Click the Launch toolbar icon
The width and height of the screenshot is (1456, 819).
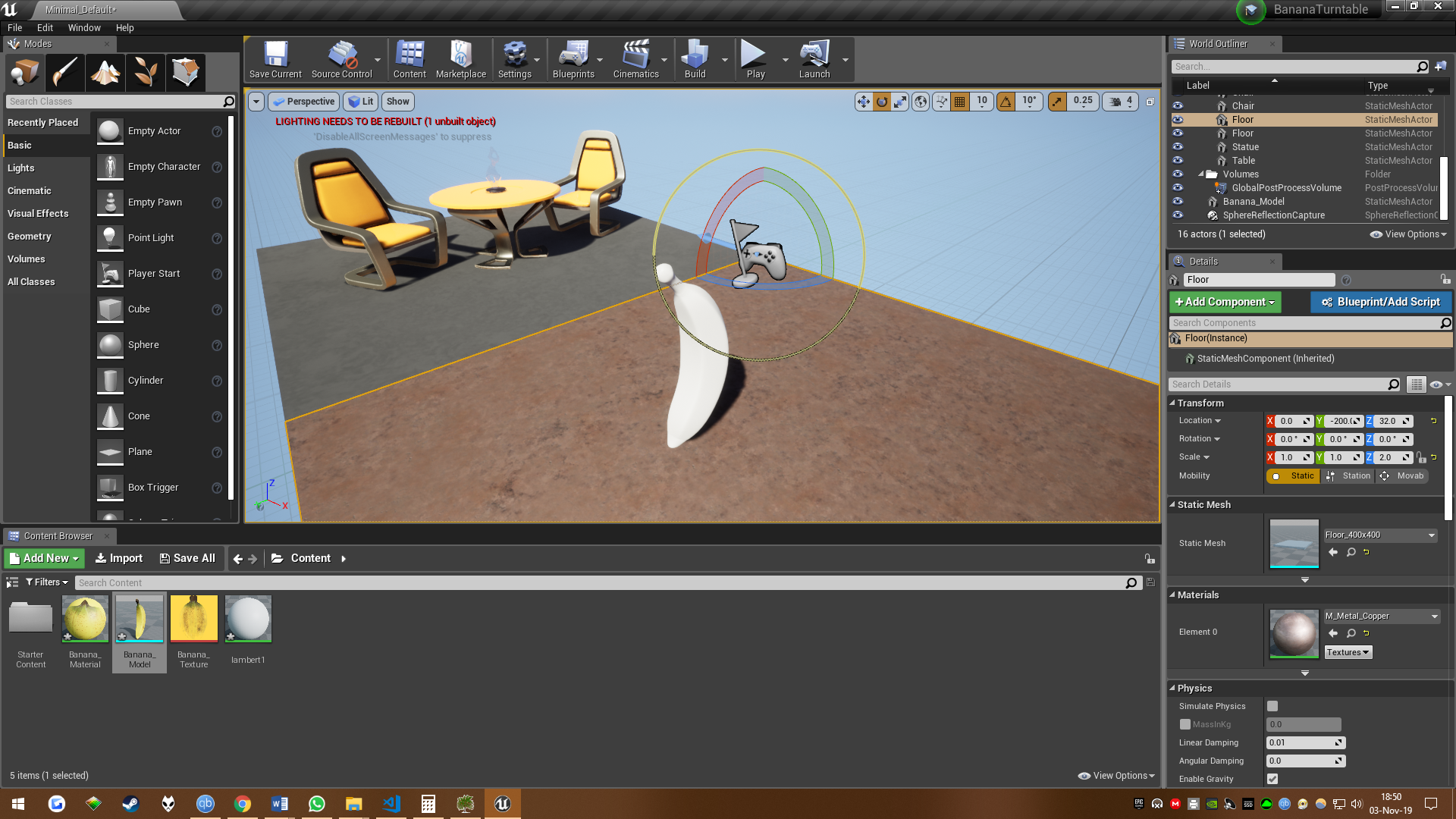tap(814, 59)
